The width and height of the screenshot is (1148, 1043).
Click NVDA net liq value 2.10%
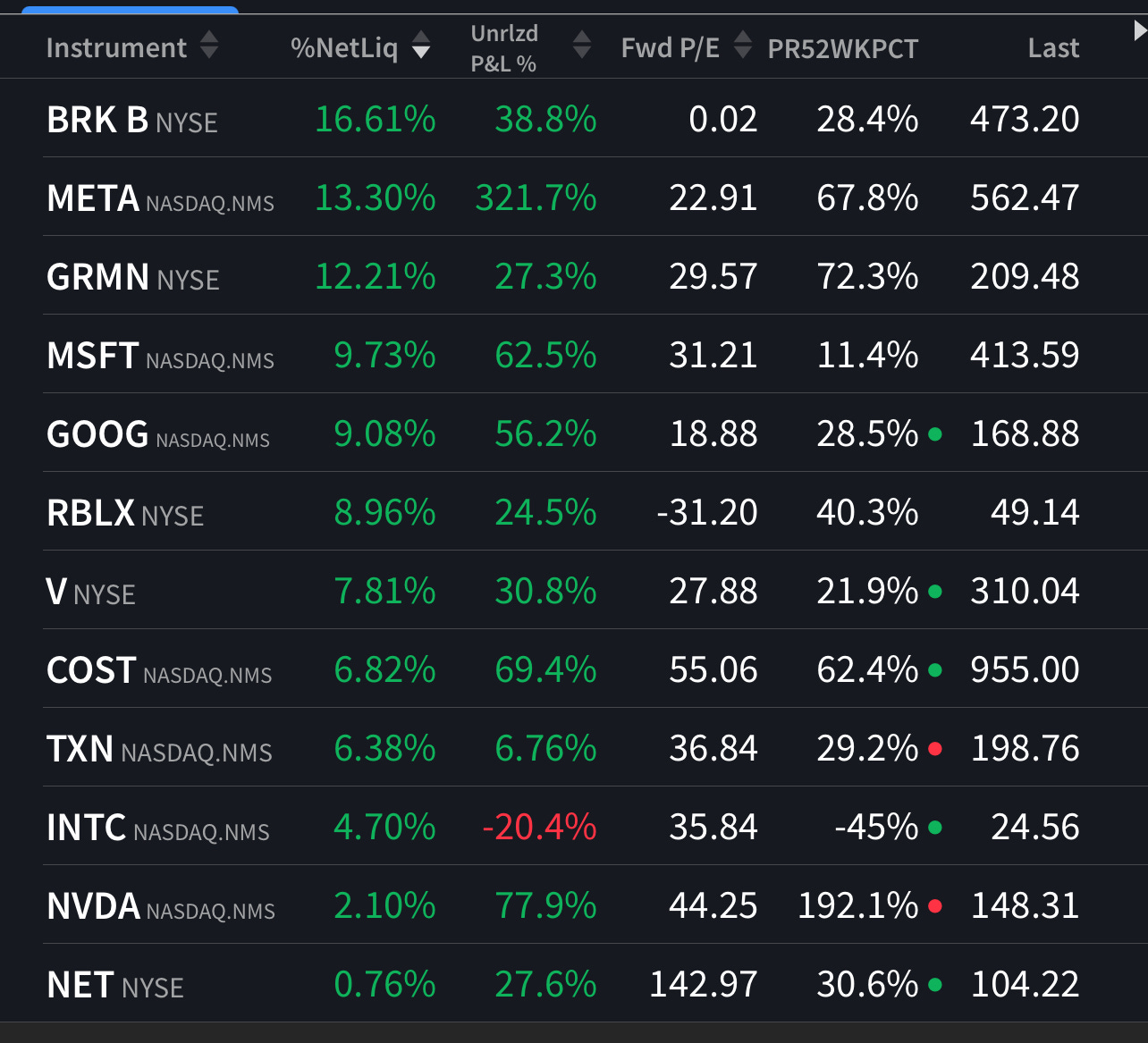click(385, 905)
